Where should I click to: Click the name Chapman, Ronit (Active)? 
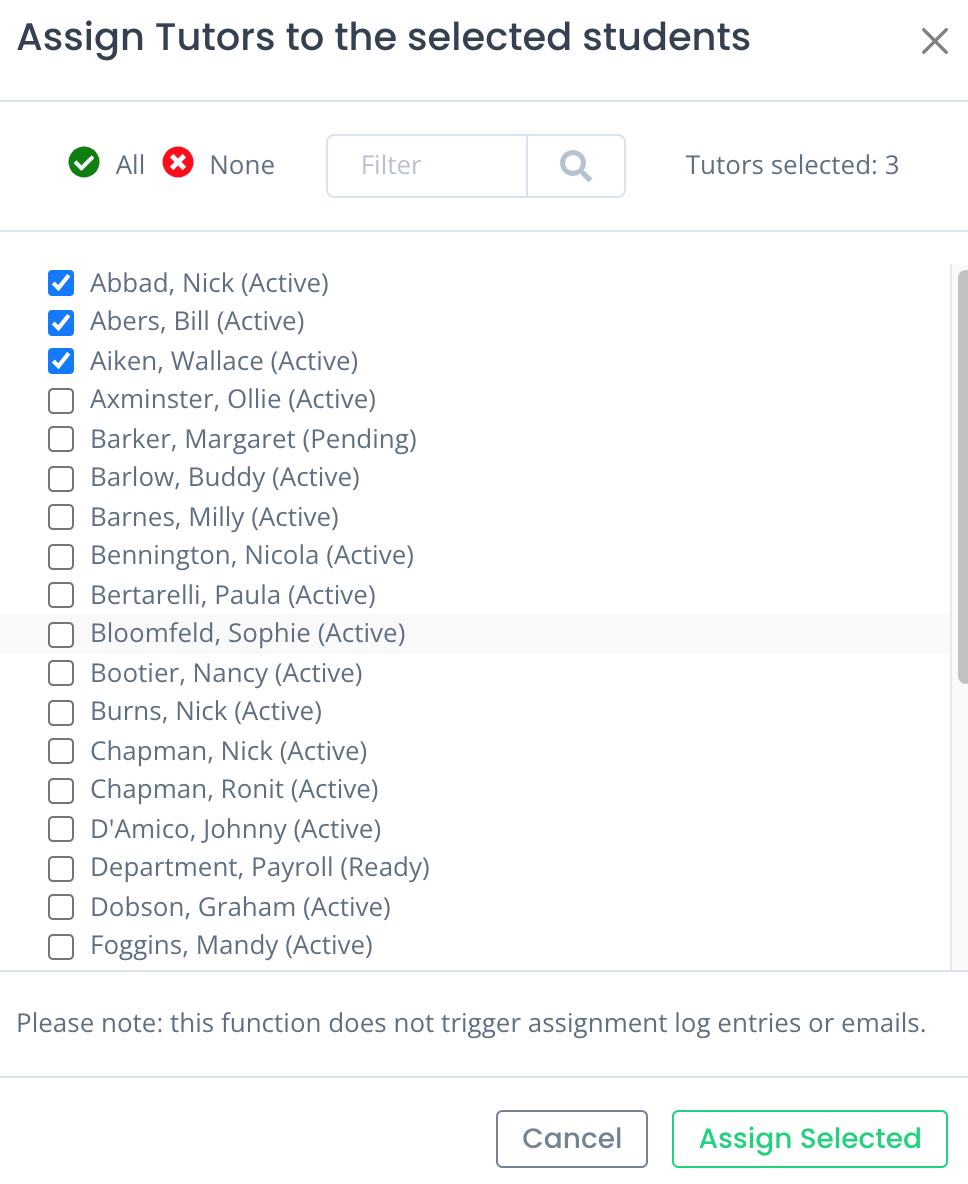(x=234, y=790)
